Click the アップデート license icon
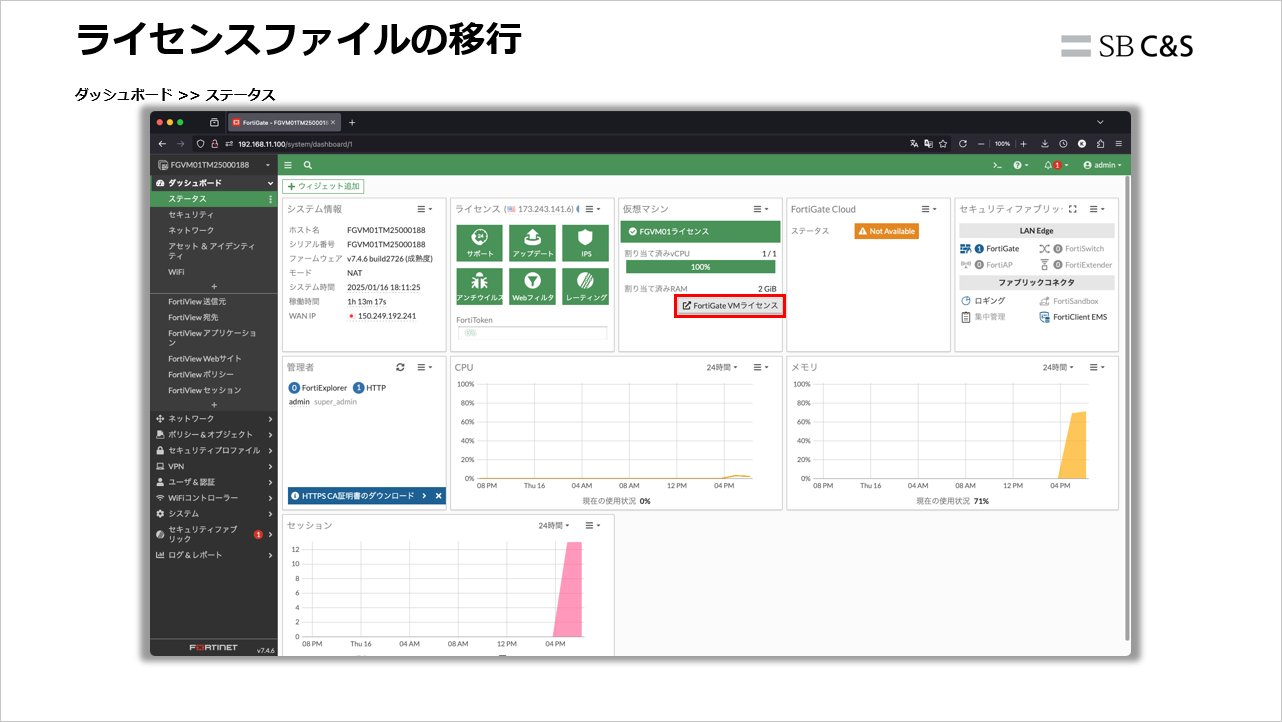 (x=532, y=242)
